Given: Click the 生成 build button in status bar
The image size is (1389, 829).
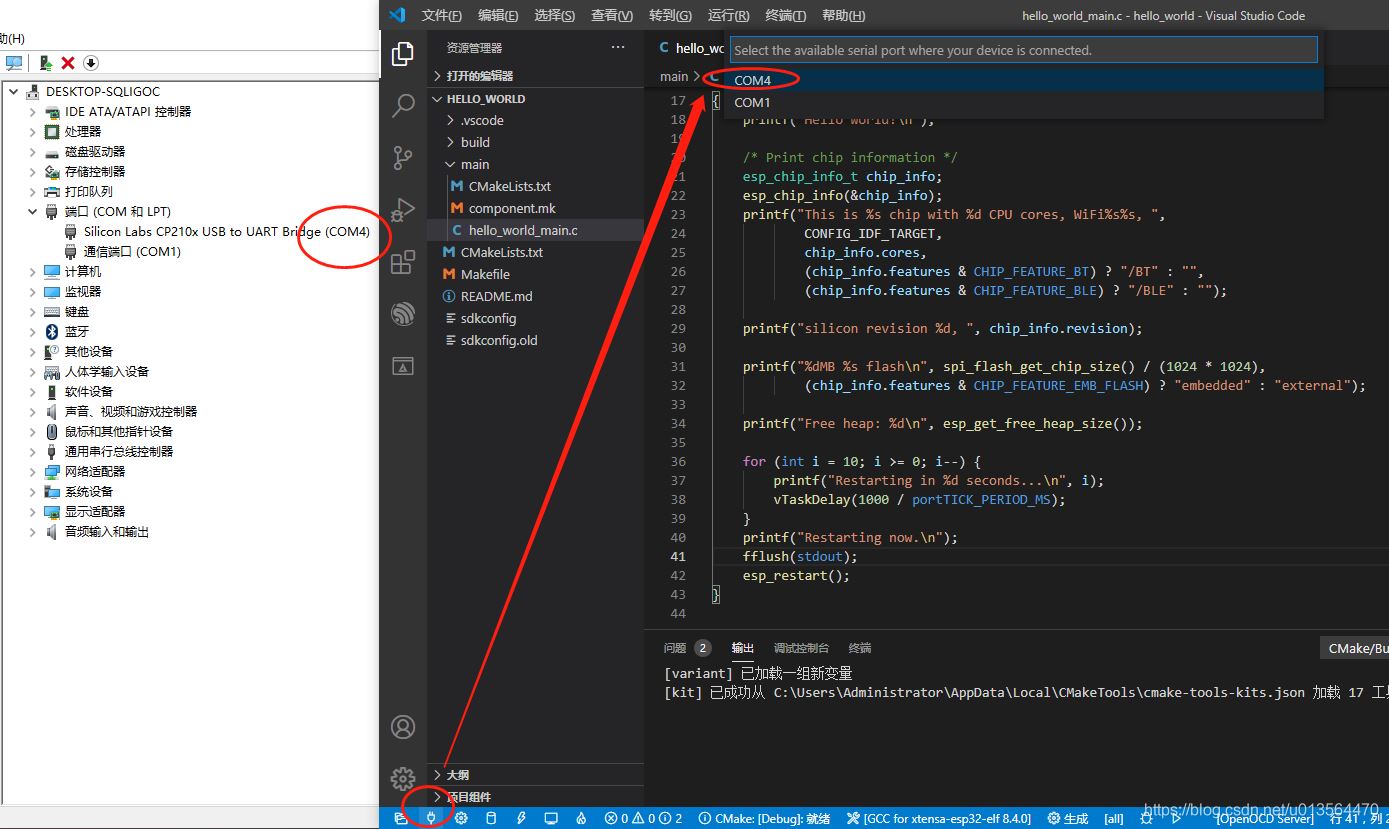Looking at the screenshot, I should pyautogui.click(x=1068, y=818).
